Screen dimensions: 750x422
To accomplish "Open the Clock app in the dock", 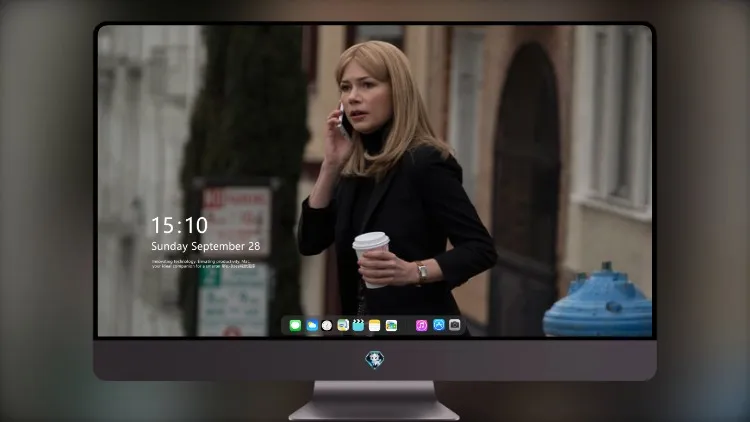I will [x=327, y=325].
